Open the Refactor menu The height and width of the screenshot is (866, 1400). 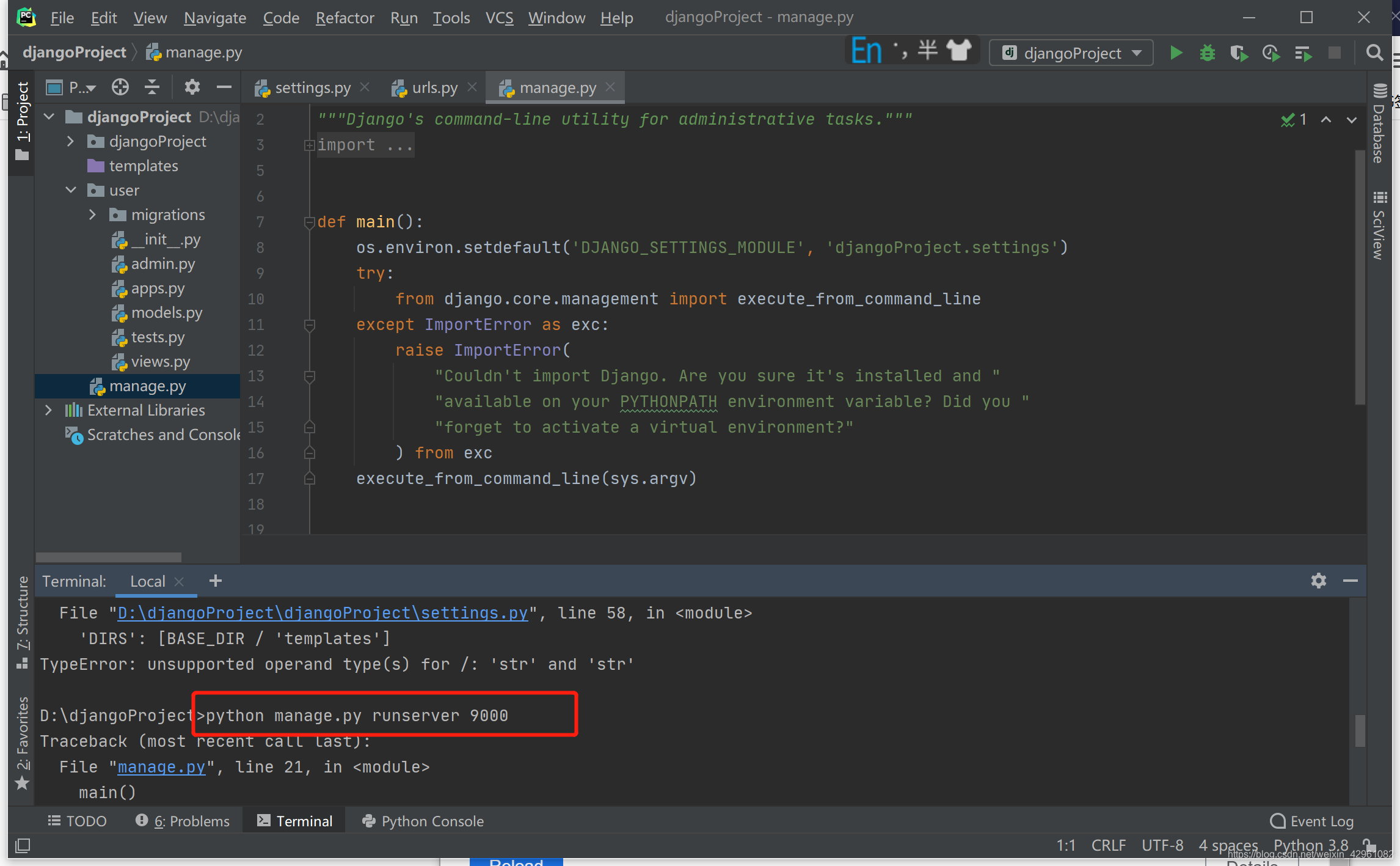(345, 18)
